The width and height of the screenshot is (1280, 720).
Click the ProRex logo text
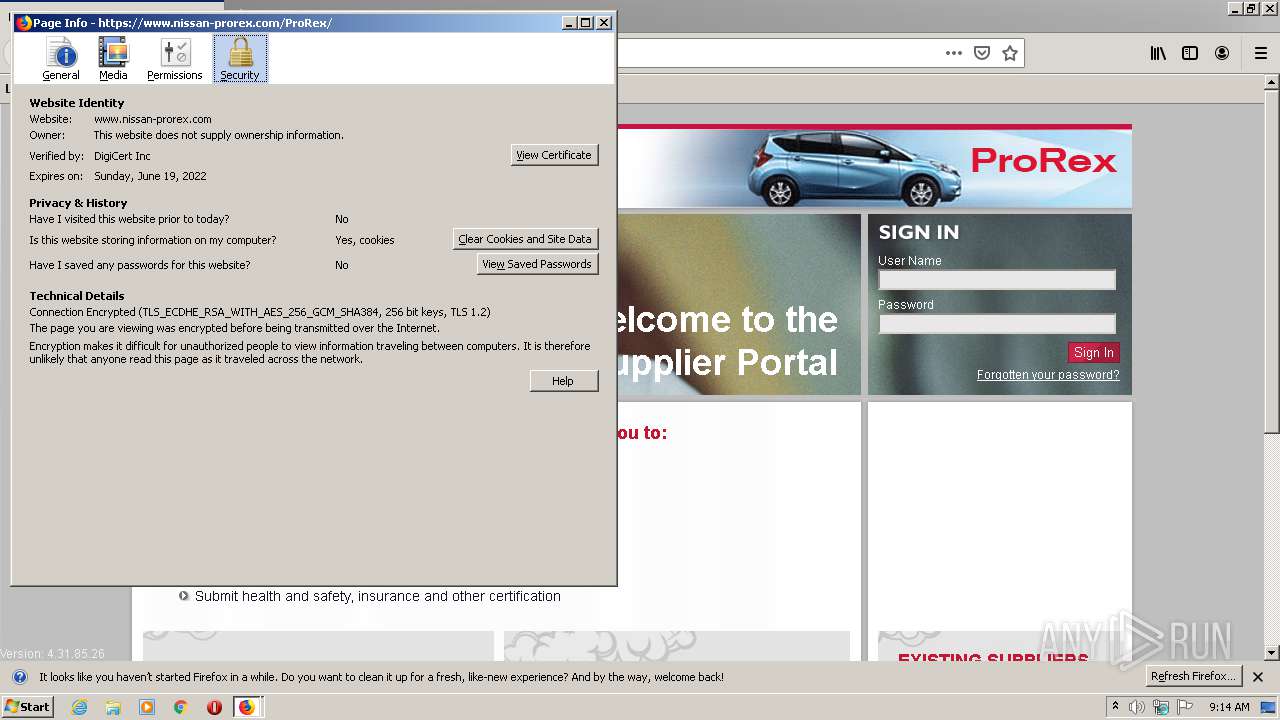[x=1043, y=160]
